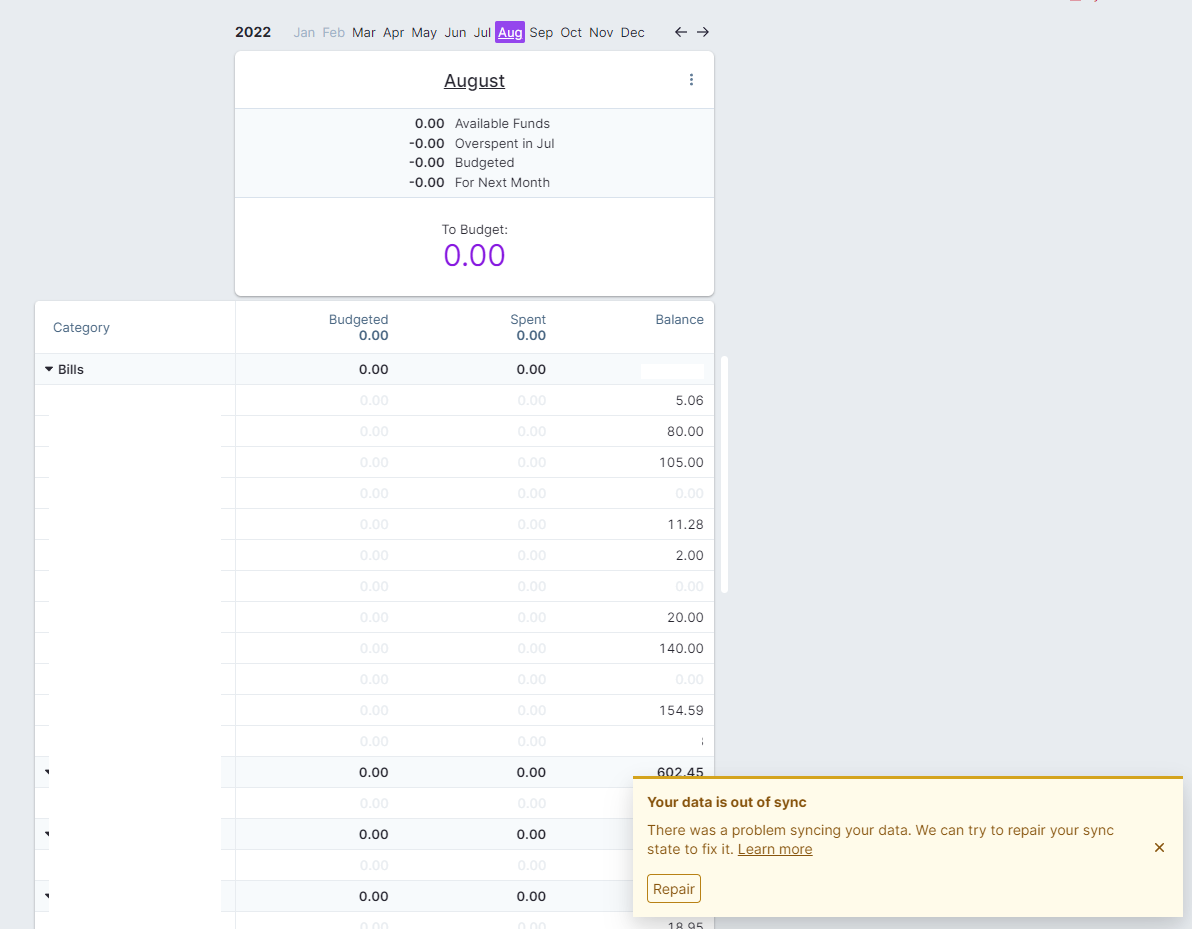
Task: Click the underlined August header
Action: pos(474,80)
